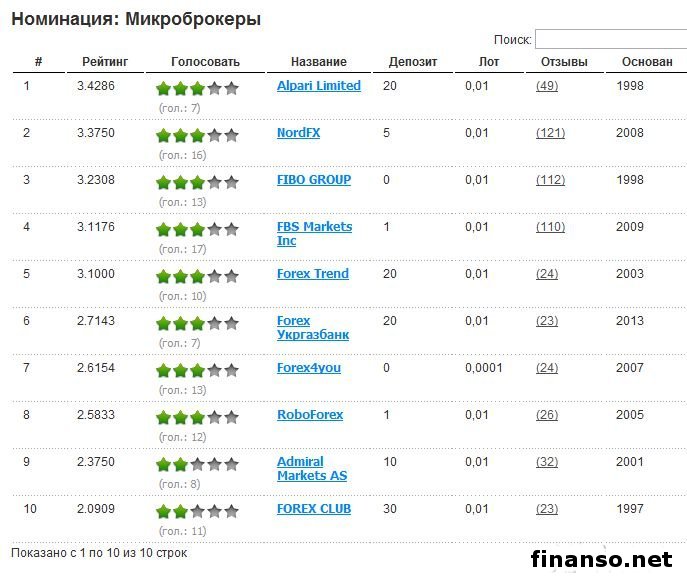
Task: Sort table by Рейтинг column header
Action: 105,62
